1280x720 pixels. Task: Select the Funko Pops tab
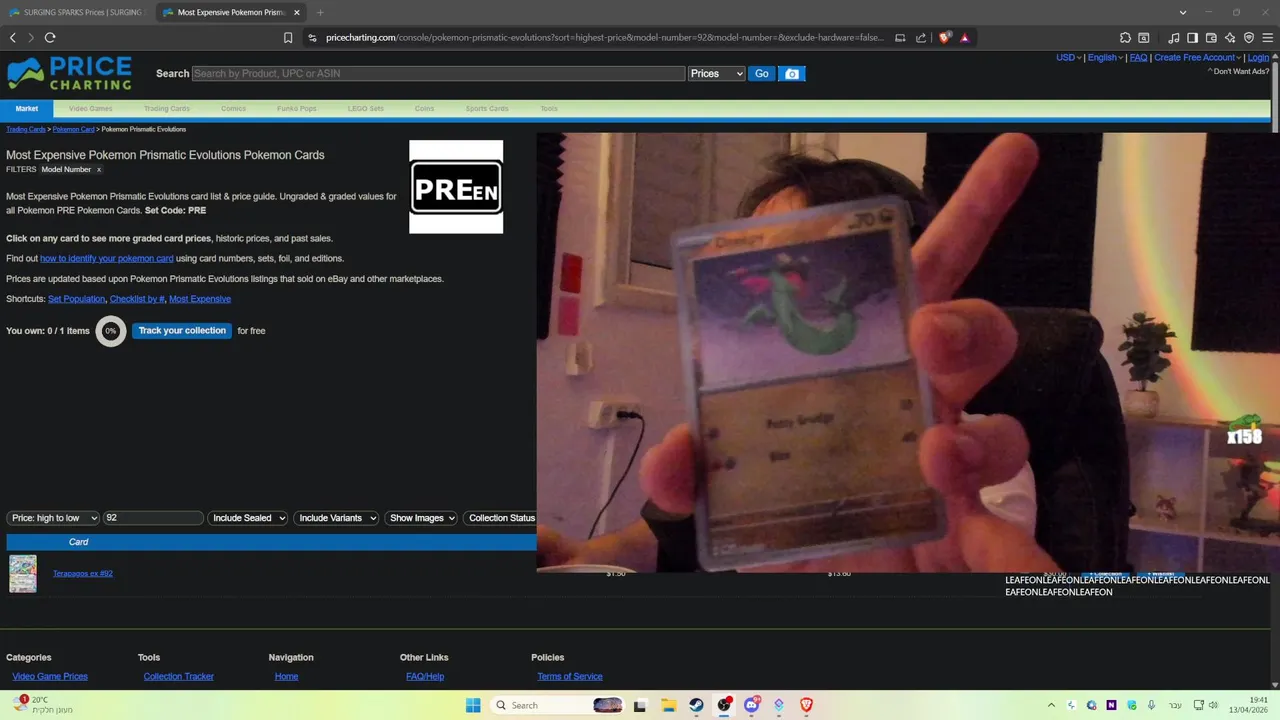[297, 109]
